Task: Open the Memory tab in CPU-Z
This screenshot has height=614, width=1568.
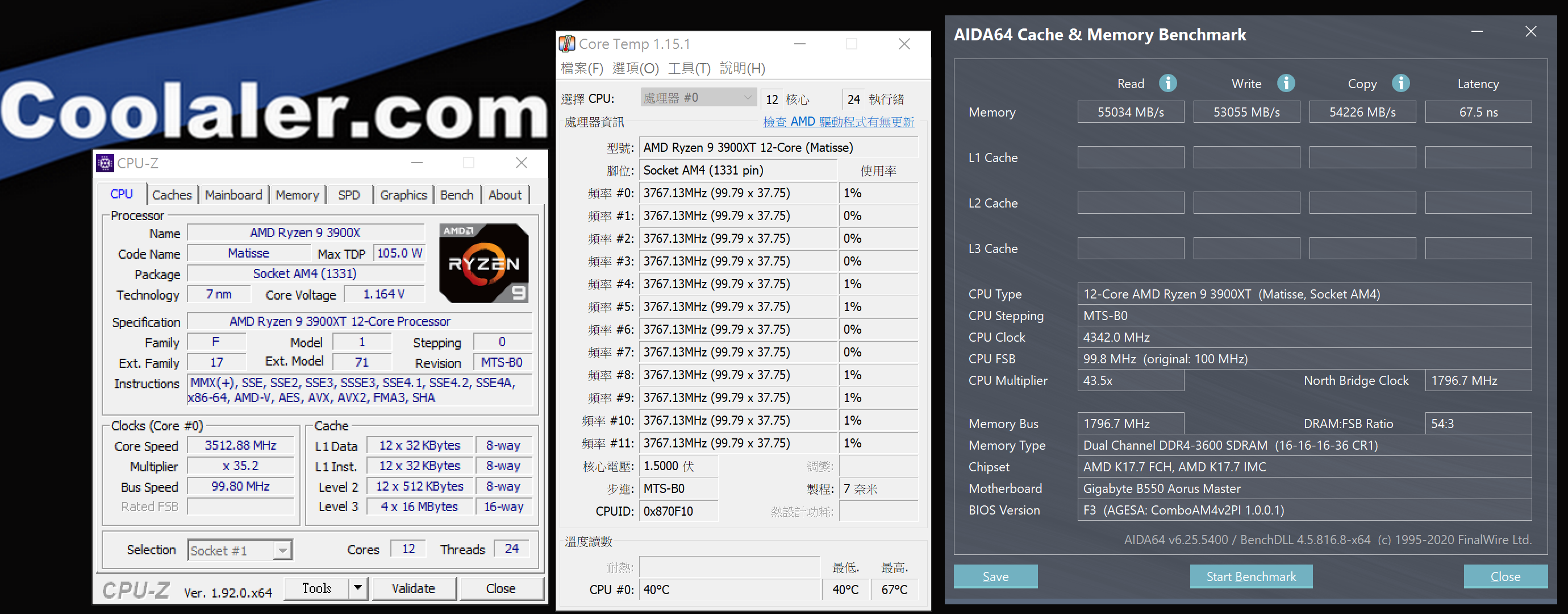Action: [x=297, y=195]
